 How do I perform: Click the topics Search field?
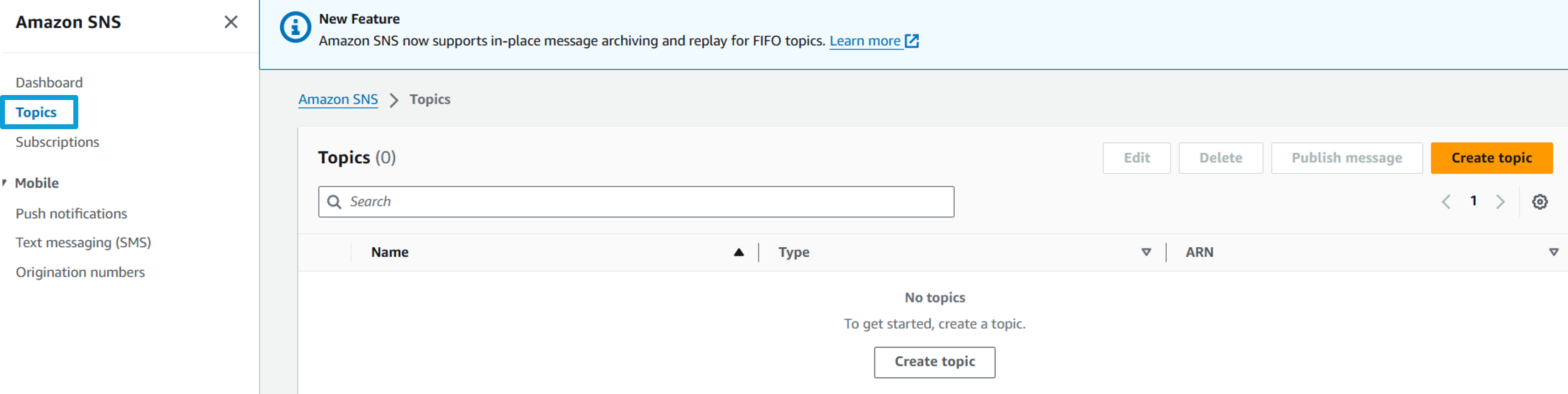(x=636, y=201)
